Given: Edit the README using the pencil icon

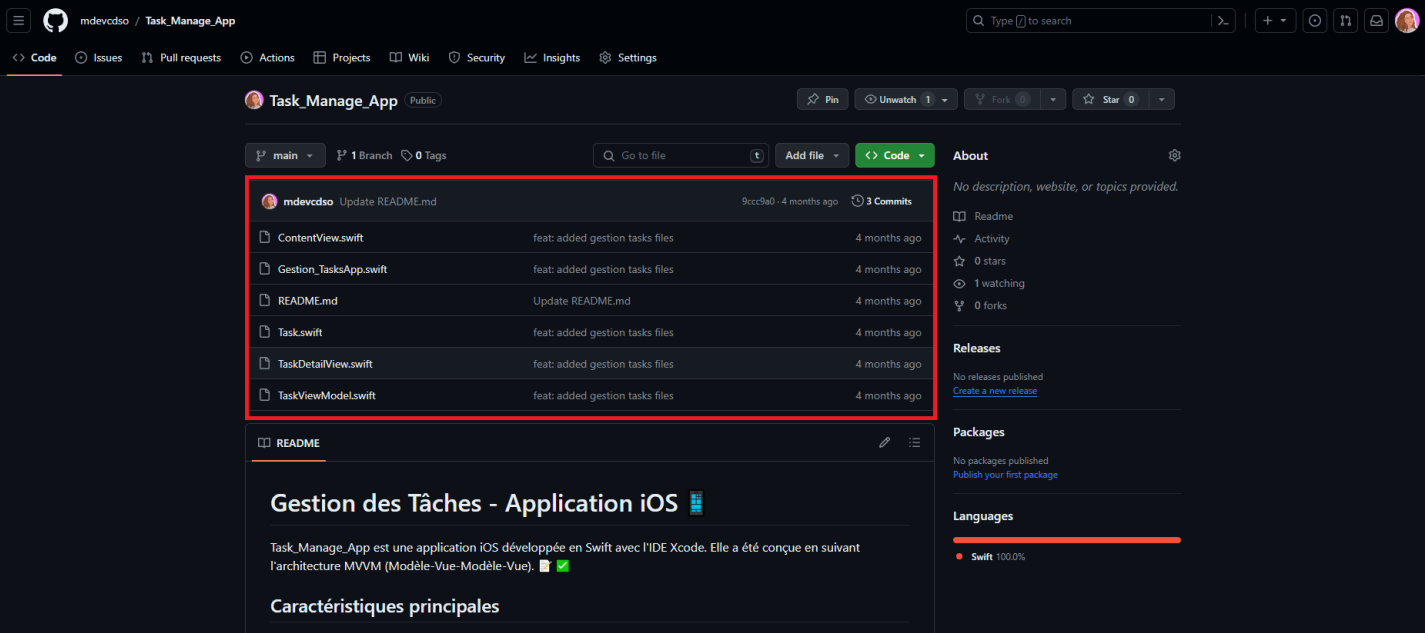Looking at the screenshot, I should (884, 441).
